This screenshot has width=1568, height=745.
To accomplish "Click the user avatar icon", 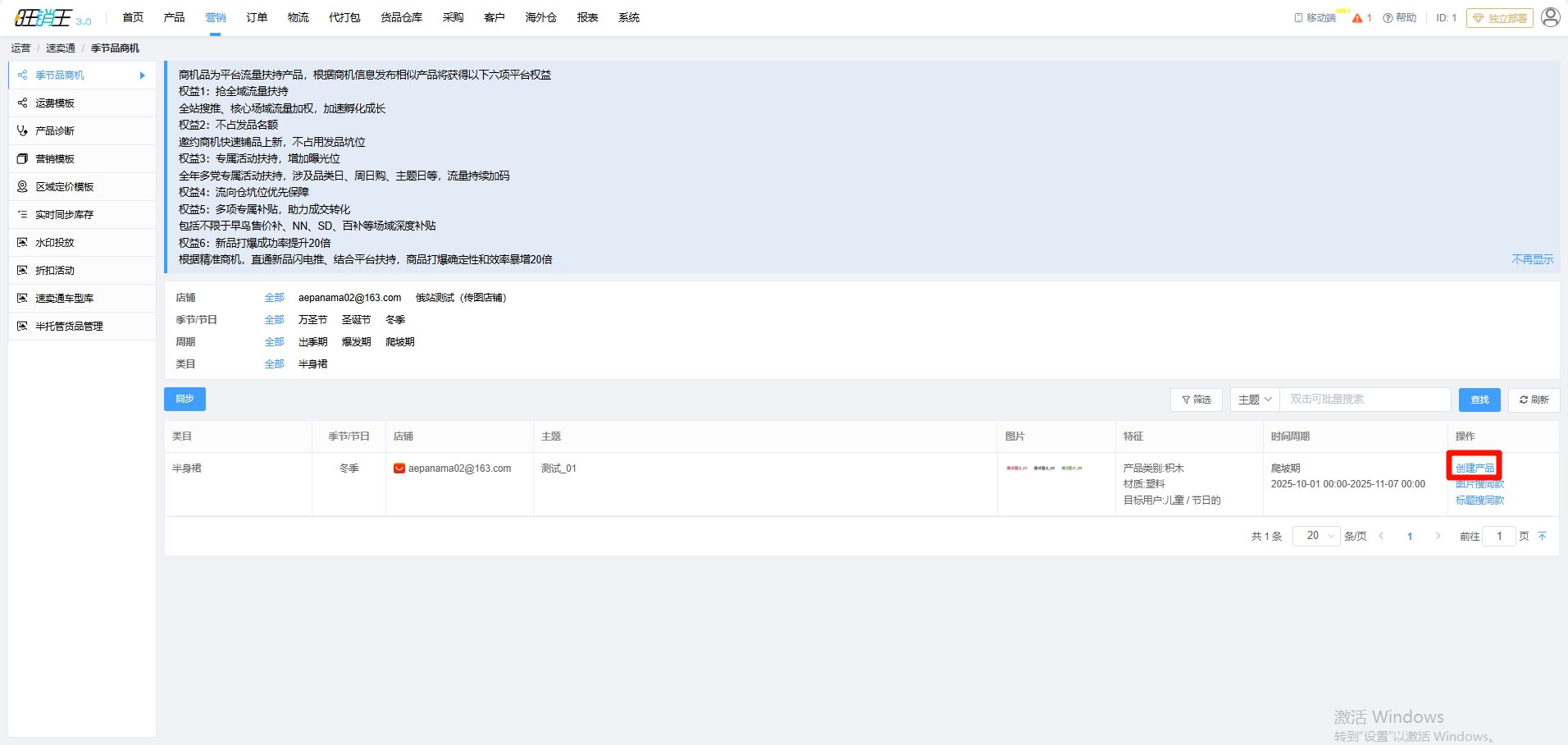I will tap(1550, 17).
